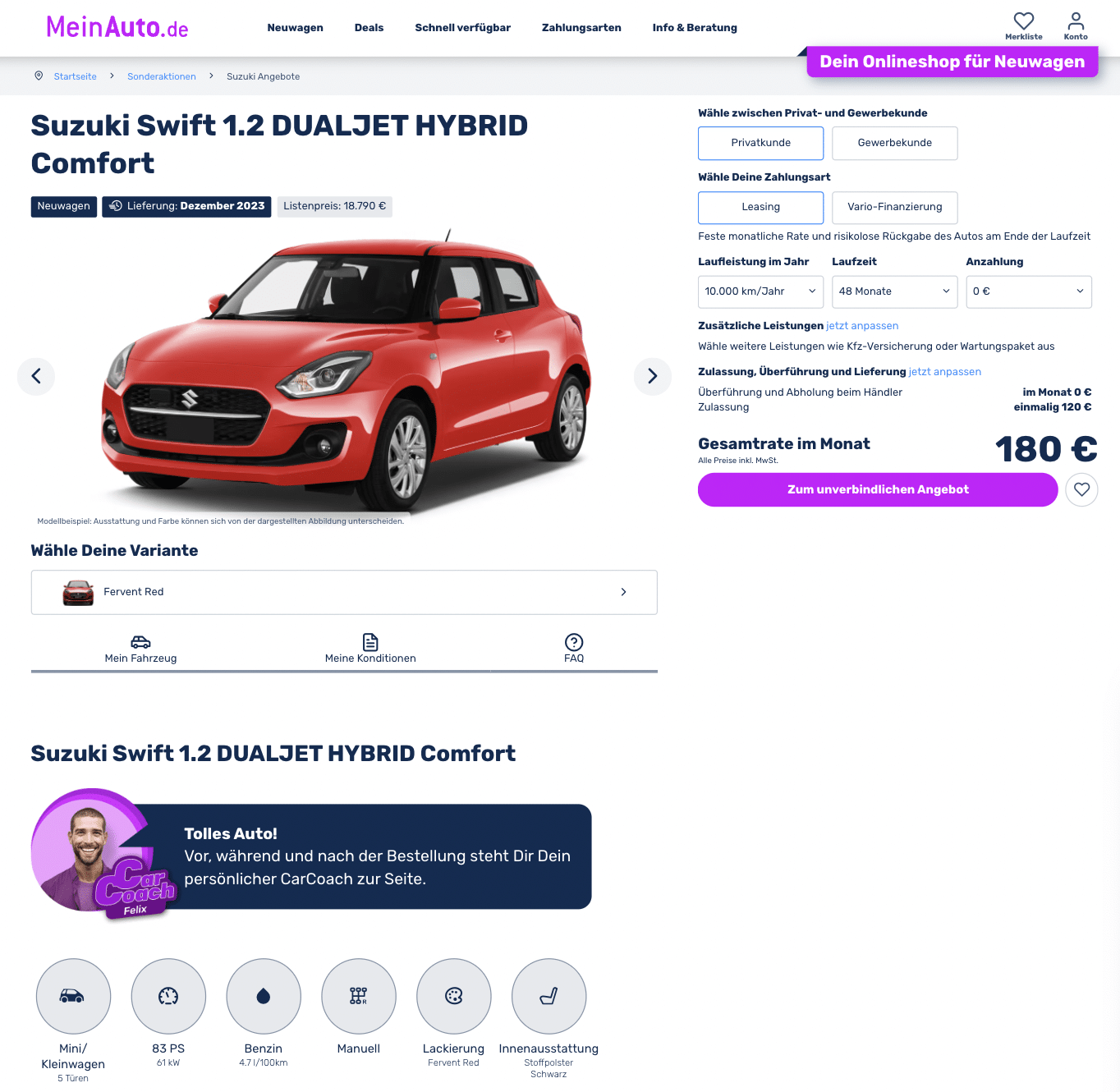Expand the Anzahlung dropdown
The width and height of the screenshot is (1120, 1092).
(1029, 292)
